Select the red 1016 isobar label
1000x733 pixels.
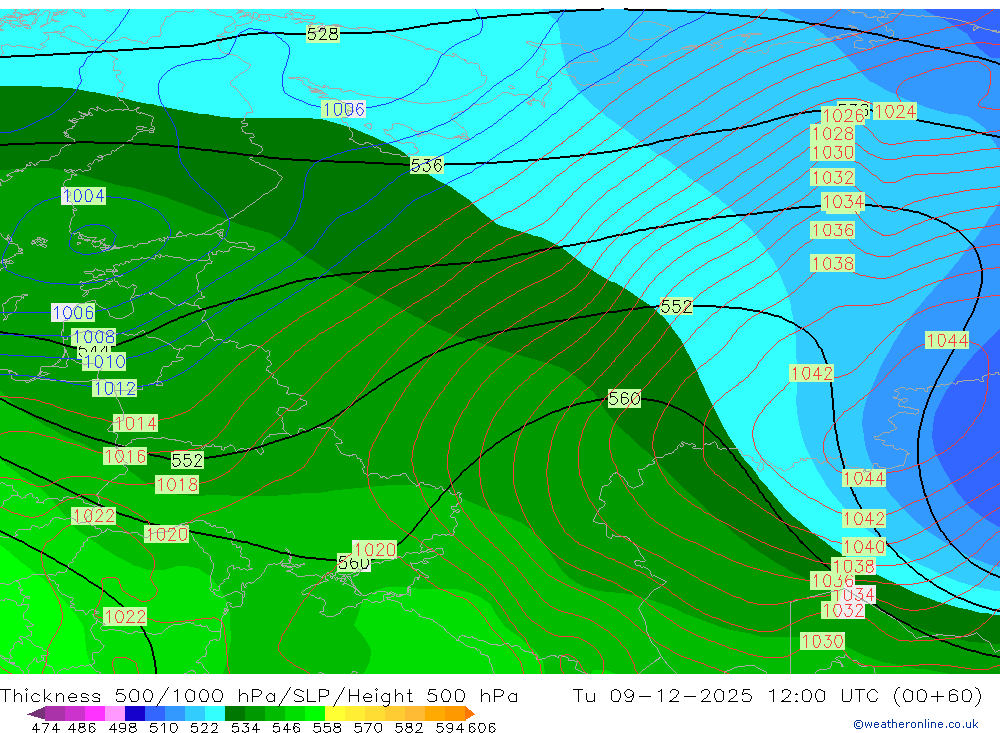point(125,456)
